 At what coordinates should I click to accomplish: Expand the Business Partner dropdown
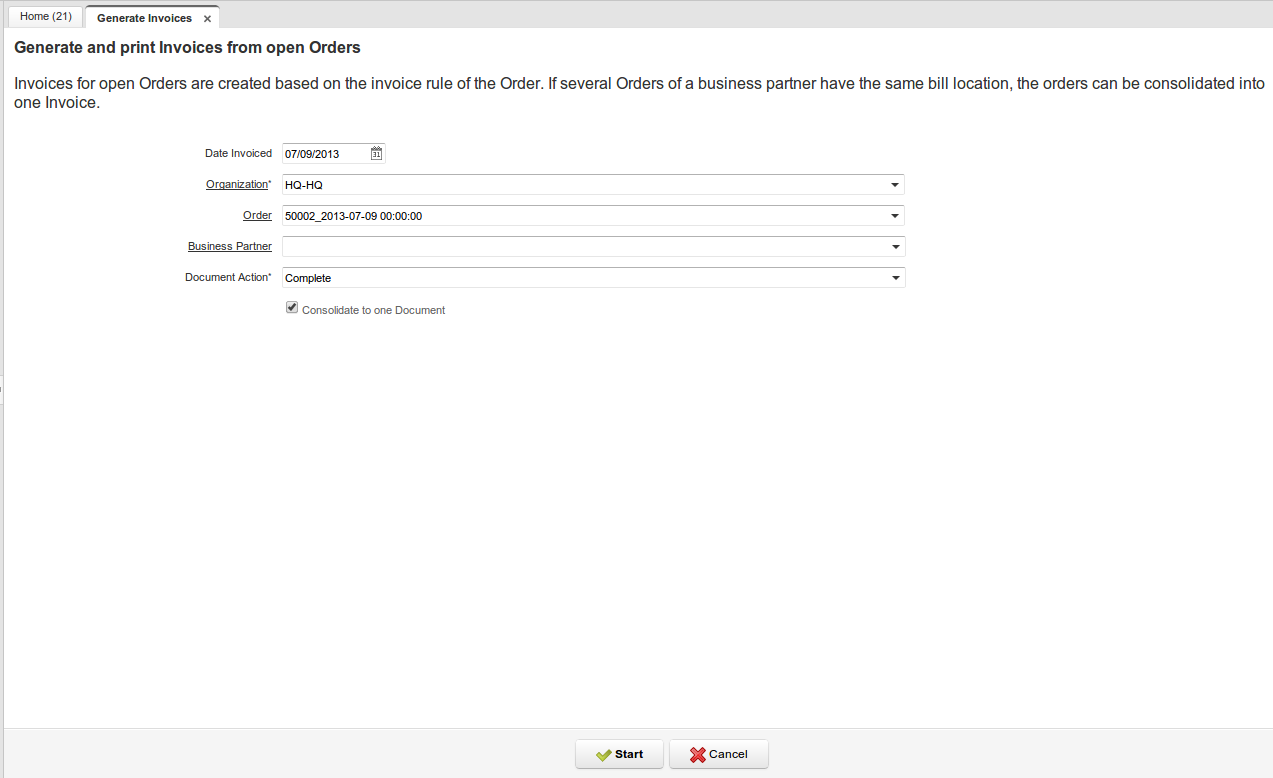[895, 246]
